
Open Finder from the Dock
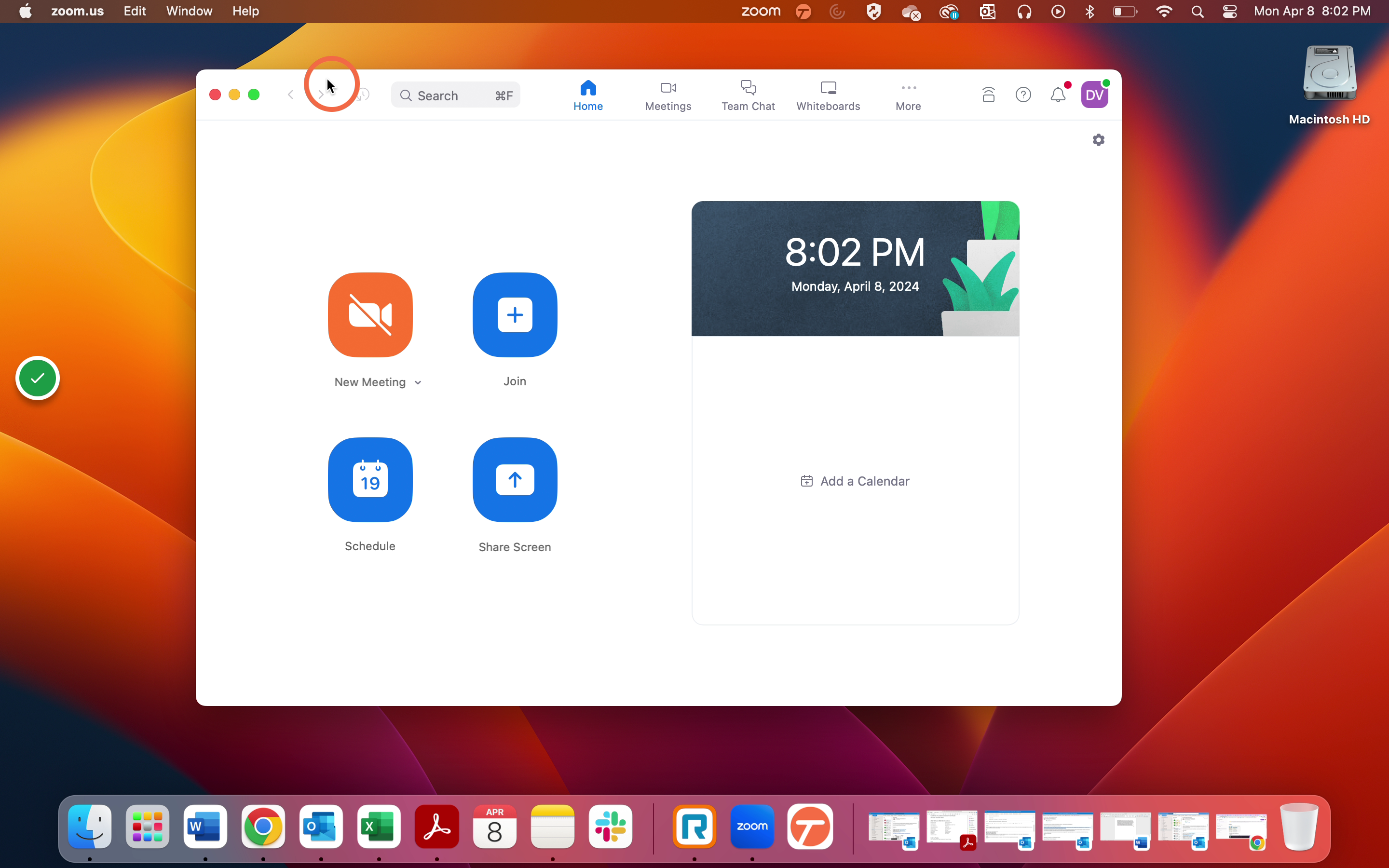[x=90, y=826]
